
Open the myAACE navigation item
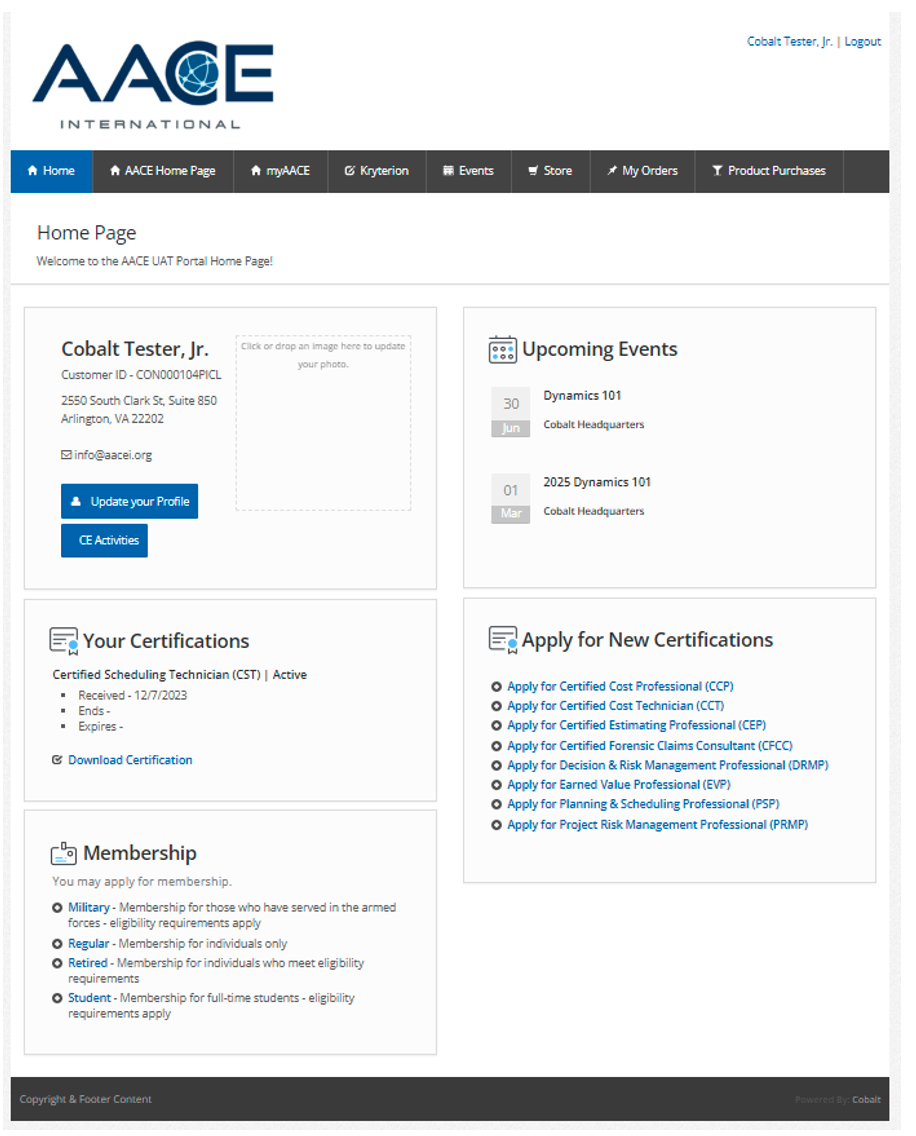(x=280, y=171)
